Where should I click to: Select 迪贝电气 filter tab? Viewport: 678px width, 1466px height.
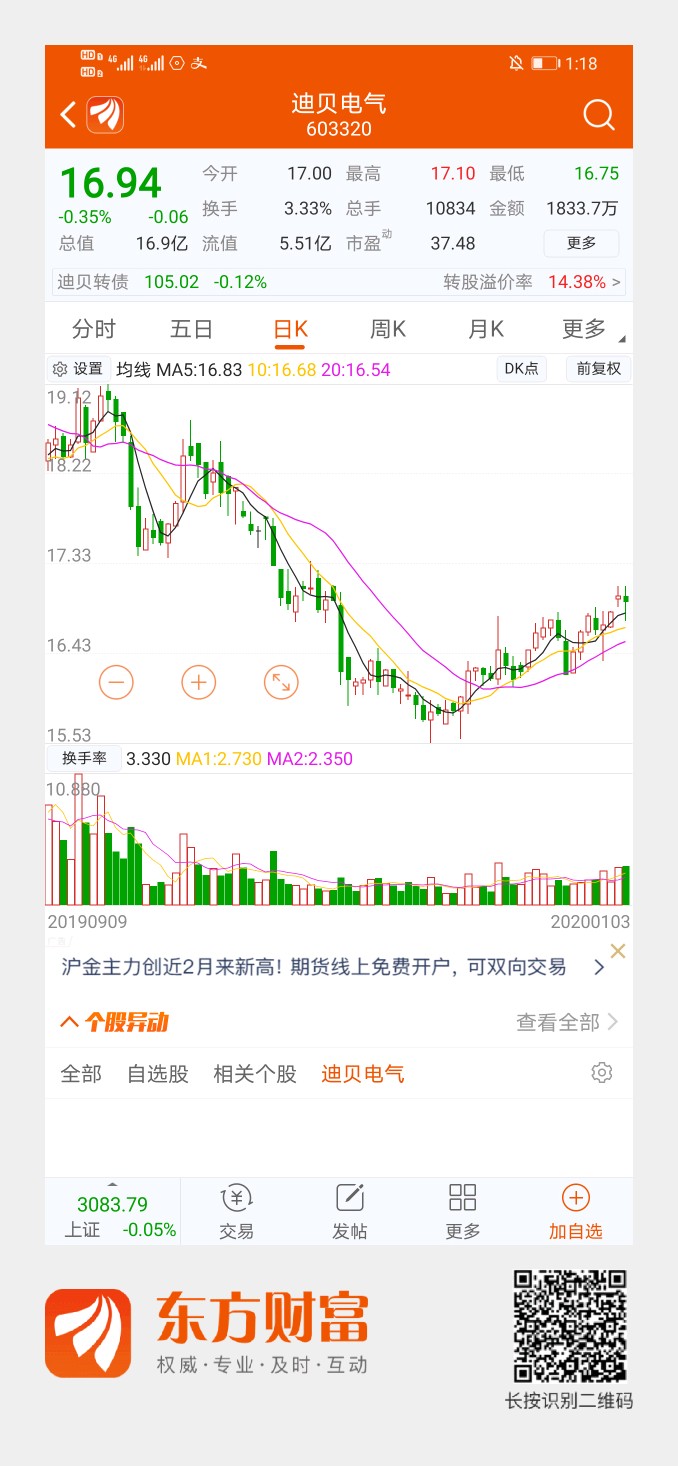point(363,1074)
